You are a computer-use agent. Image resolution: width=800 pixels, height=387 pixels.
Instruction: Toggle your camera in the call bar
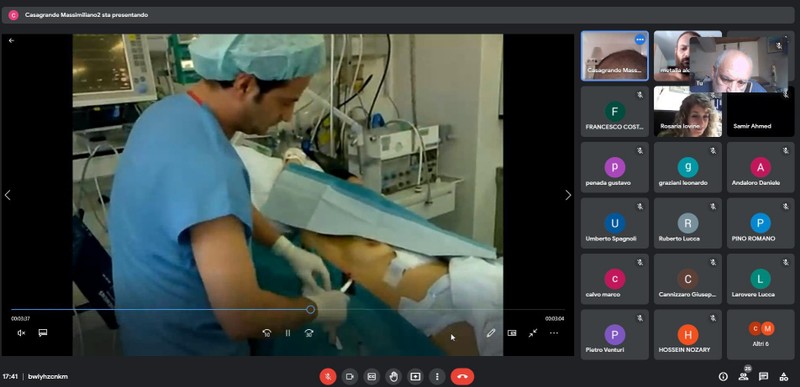click(x=350, y=377)
